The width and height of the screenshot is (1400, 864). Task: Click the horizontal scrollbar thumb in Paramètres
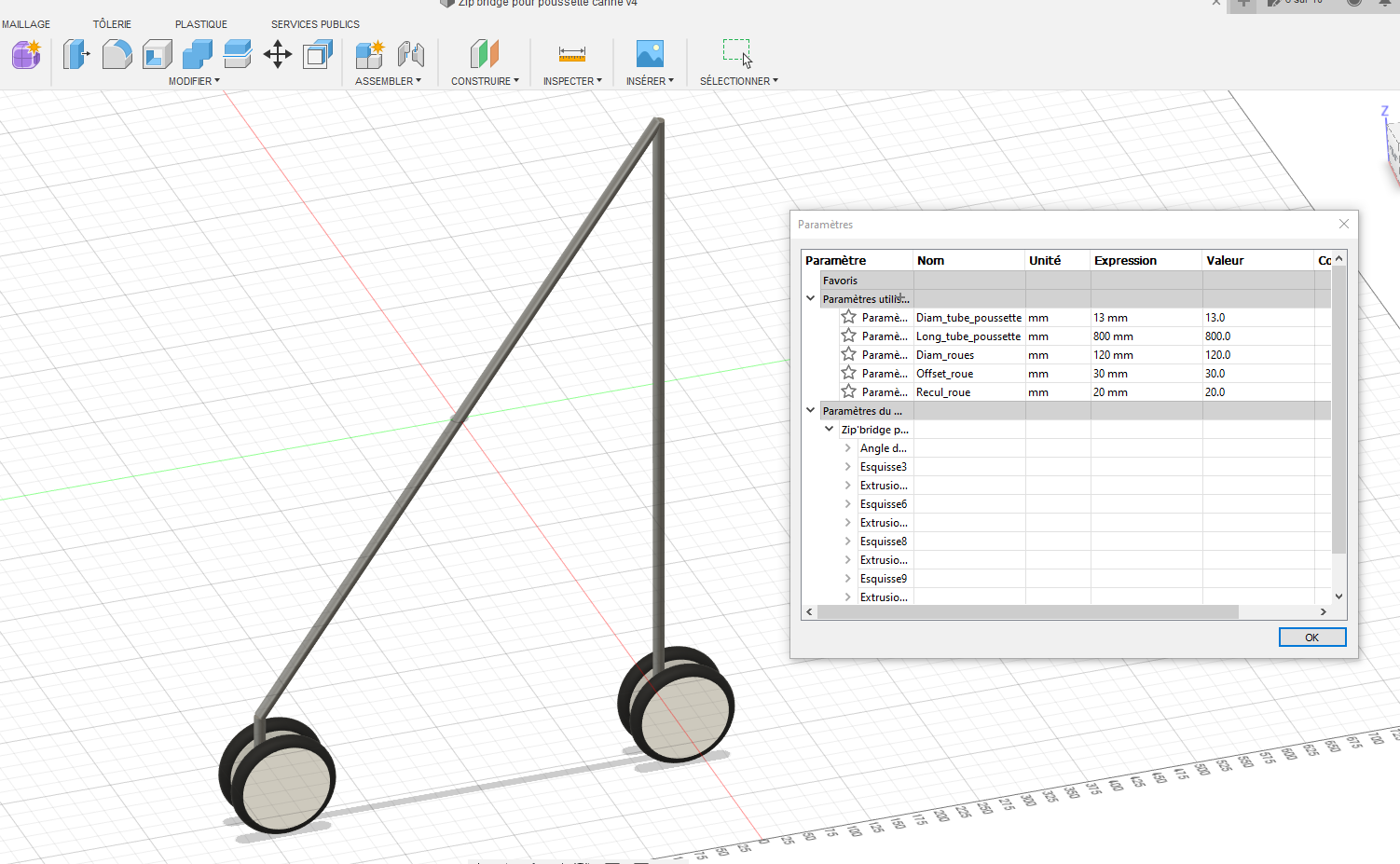coord(1027,611)
